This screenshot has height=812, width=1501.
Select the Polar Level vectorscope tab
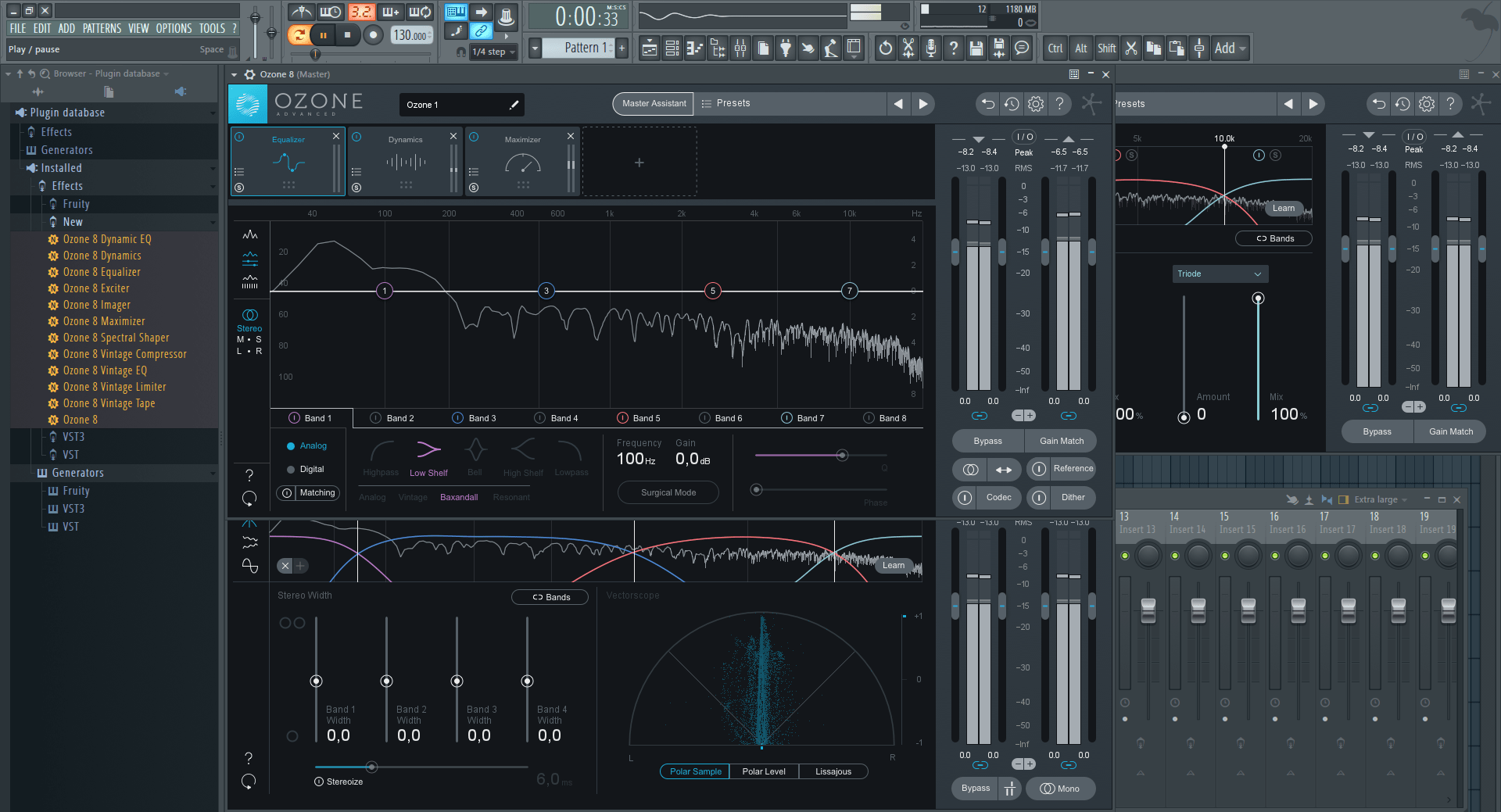(x=764, y=771)
